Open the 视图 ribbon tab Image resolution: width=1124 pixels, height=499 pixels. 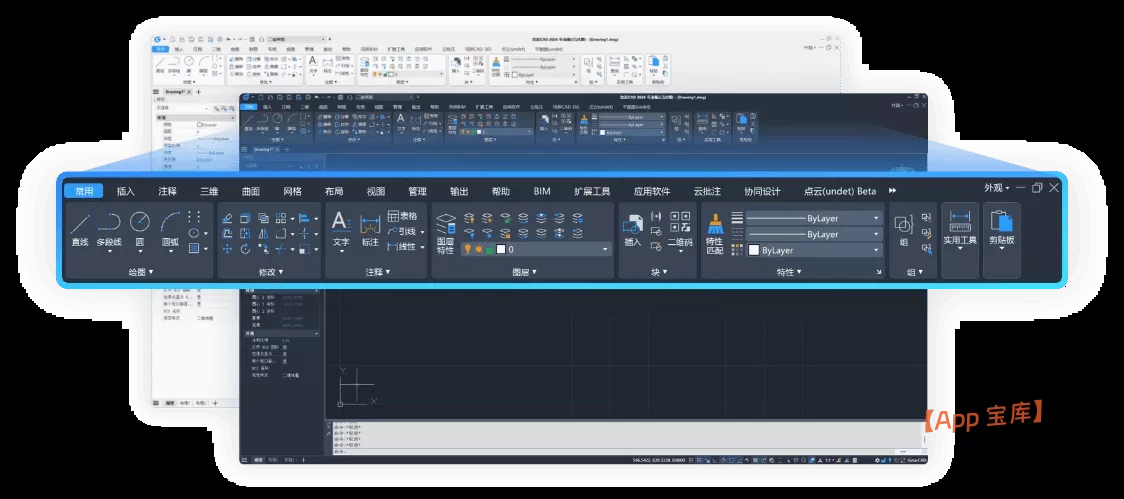(375, 191)
